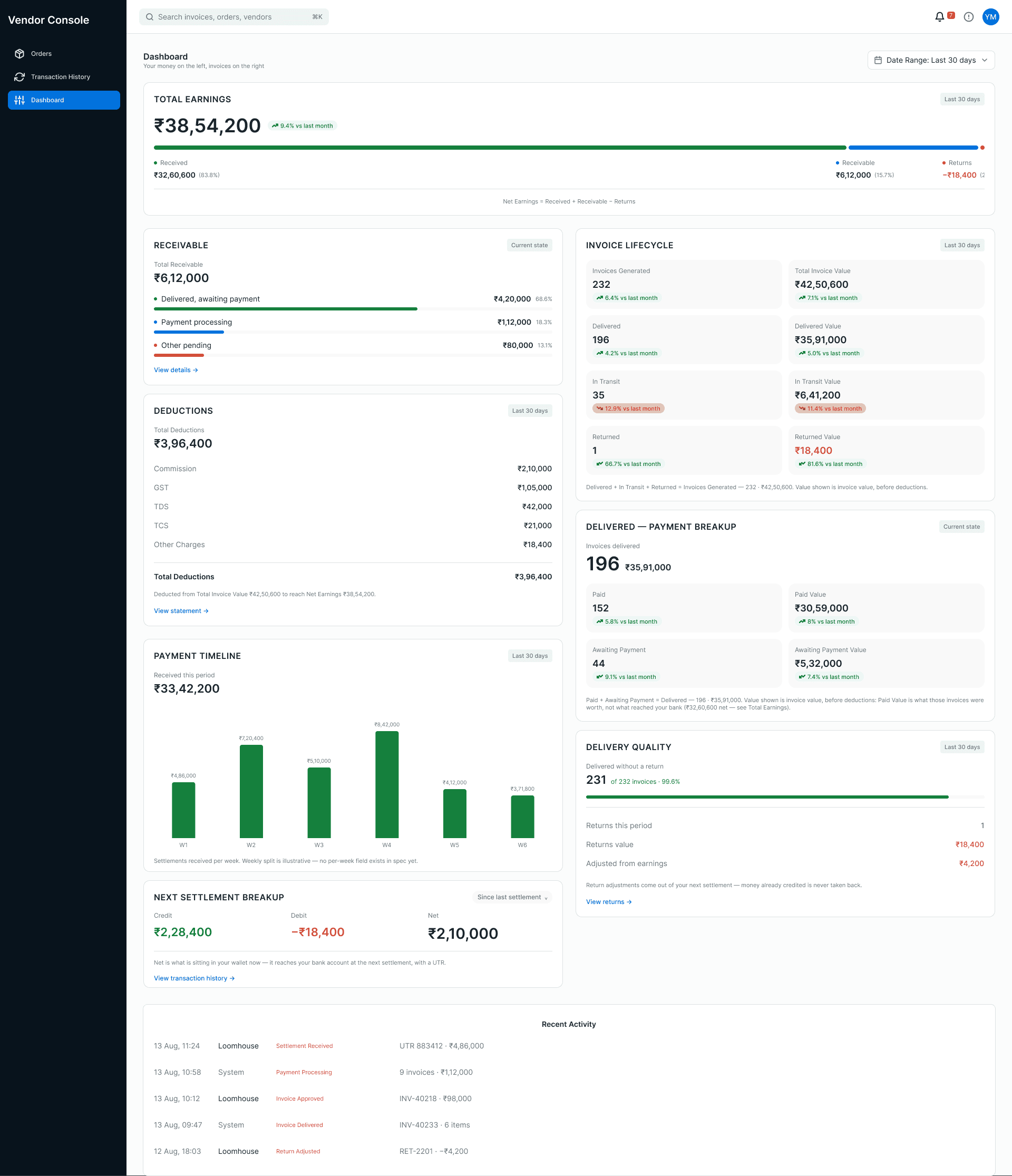Focus the search invoices, orders, vendors field
This screenshot has width=1012, height=1176.
[234, 17]
